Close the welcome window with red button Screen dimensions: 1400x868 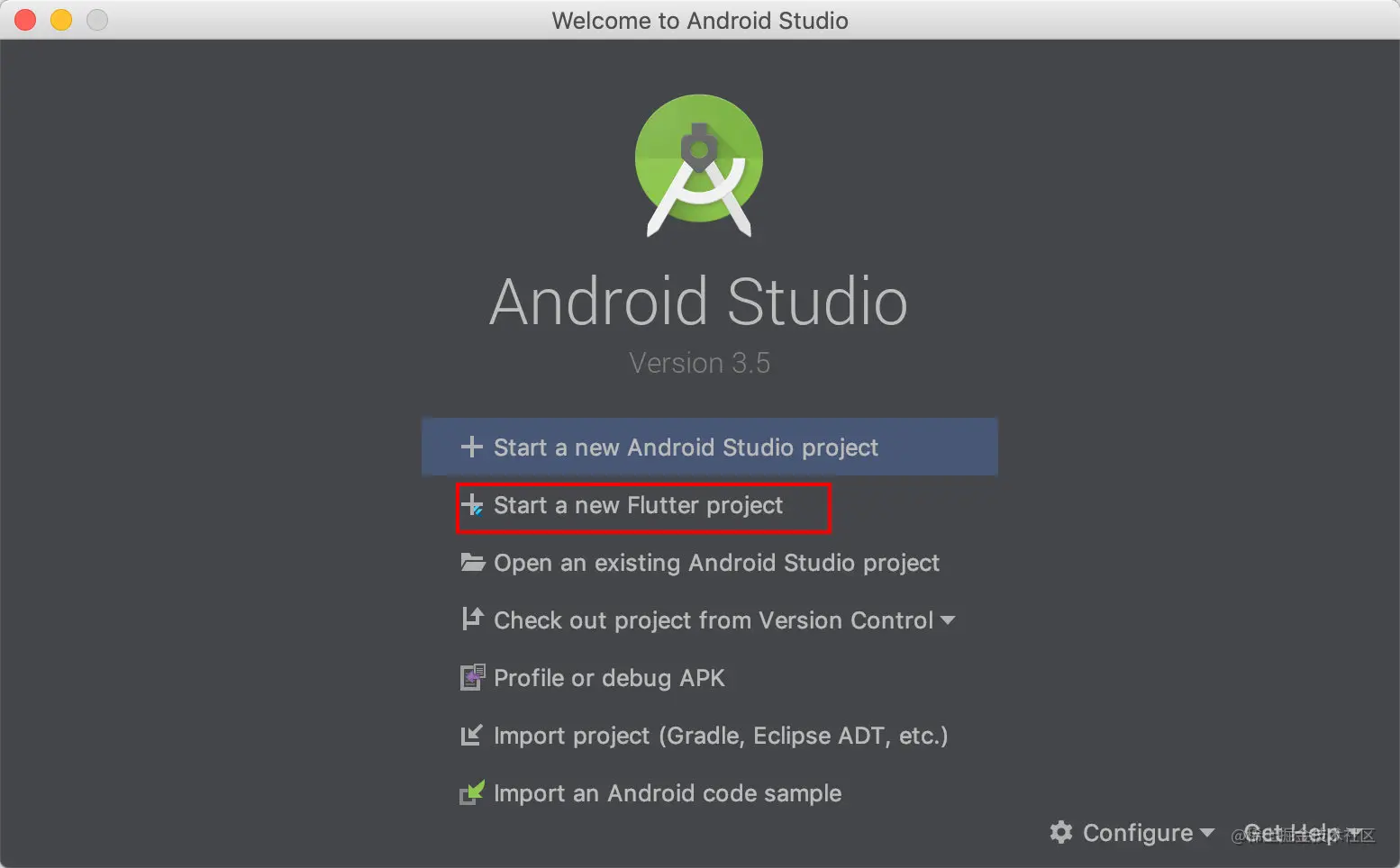click(x=25, y=20)
